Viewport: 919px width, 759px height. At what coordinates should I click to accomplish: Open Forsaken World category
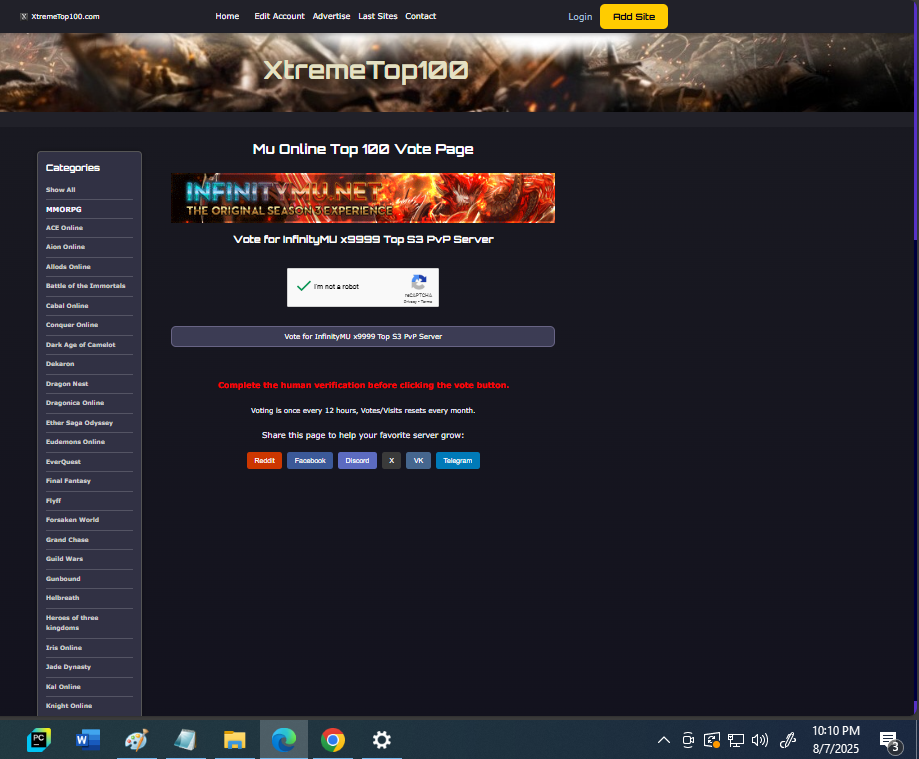tap(72, 520)
